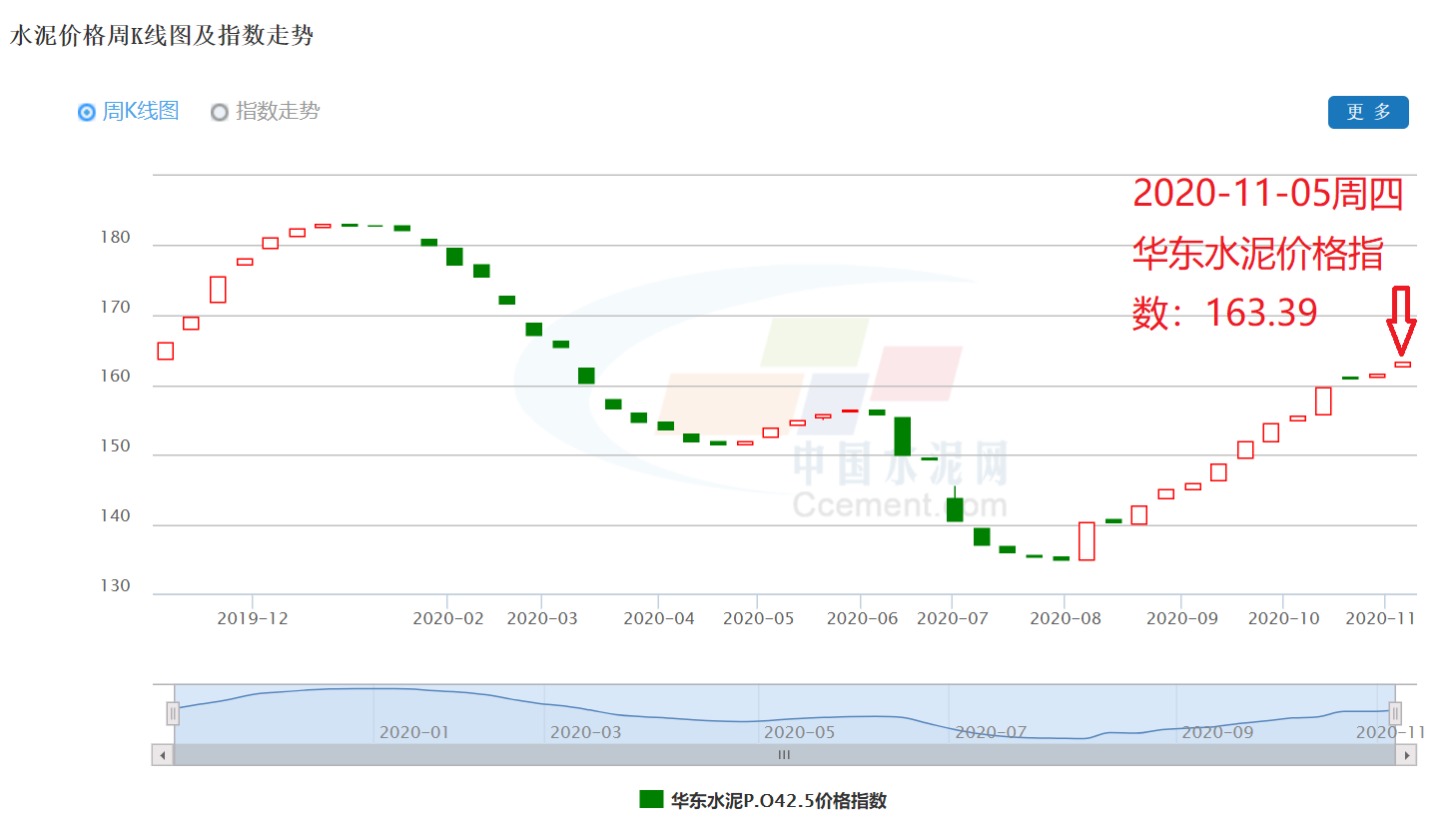
Task: Select the 周K线图 radio button
Action: click(x=87, y=112)
